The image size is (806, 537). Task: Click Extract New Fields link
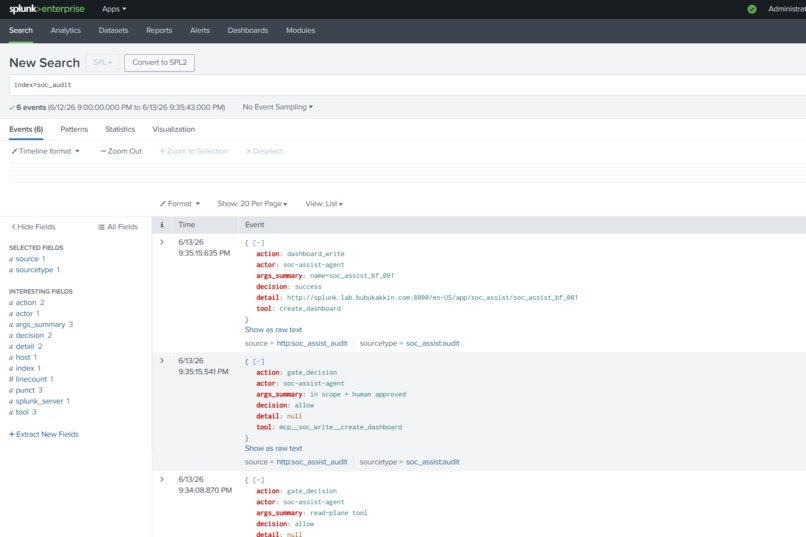point(44,434)
